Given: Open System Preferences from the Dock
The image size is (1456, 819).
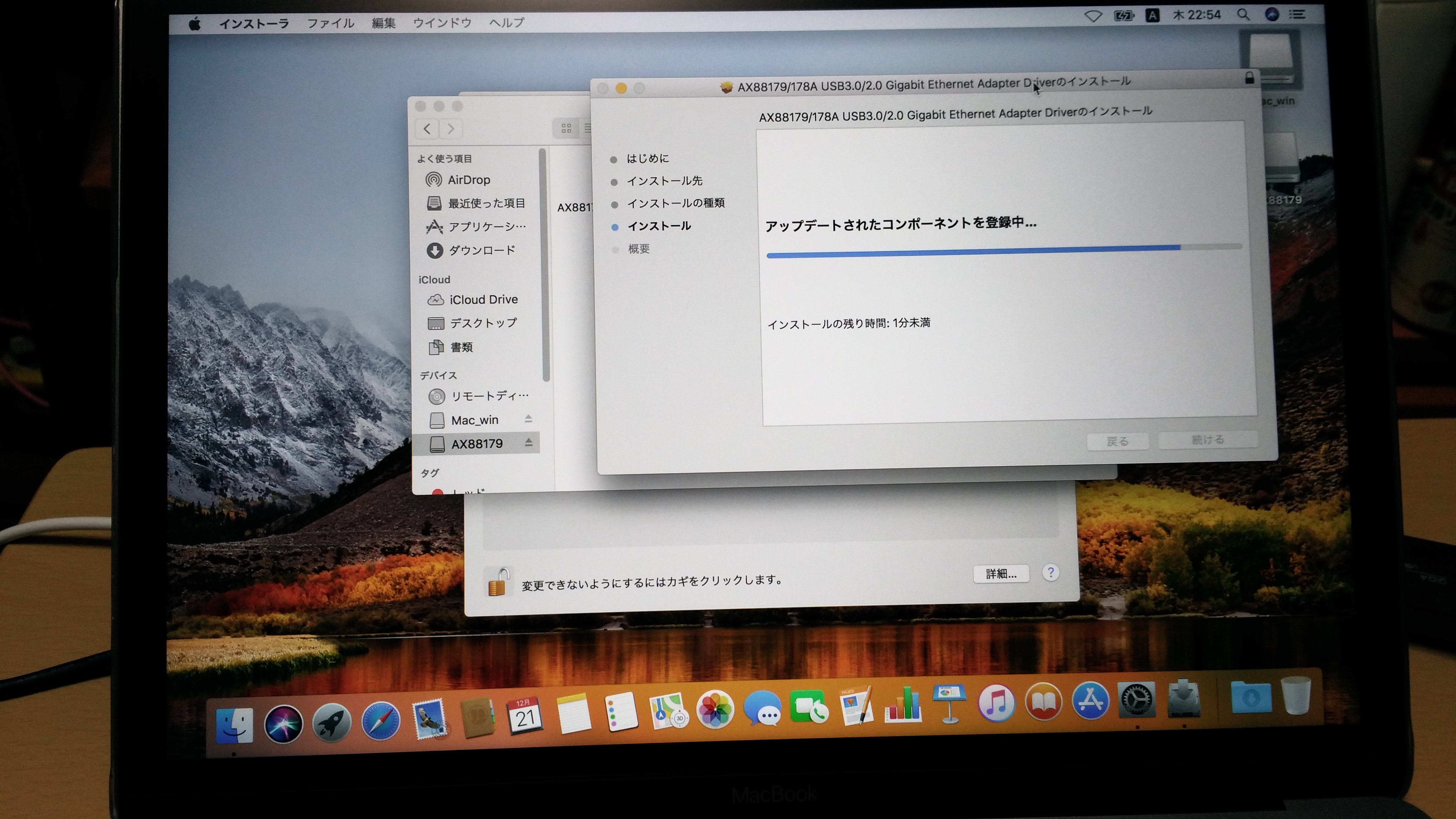Looking at the screenshot, I should coord(1136,699).
